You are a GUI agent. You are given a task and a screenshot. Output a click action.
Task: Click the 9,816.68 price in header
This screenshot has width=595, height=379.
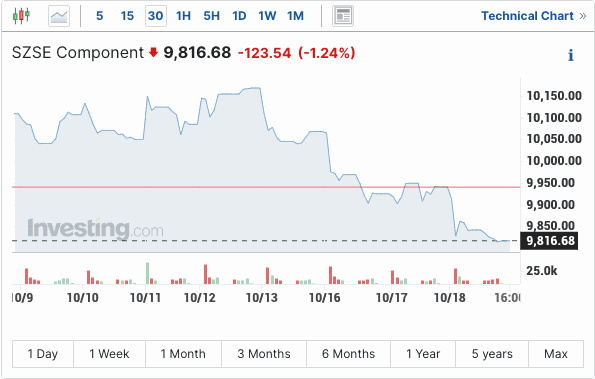click(197, 53)
